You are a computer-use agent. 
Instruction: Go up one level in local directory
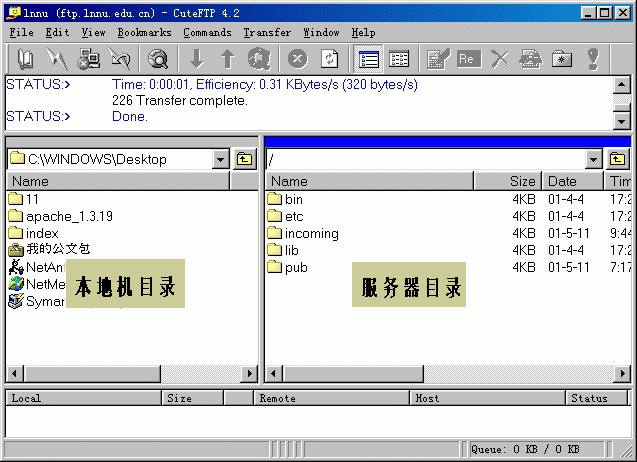click(244, 159)
